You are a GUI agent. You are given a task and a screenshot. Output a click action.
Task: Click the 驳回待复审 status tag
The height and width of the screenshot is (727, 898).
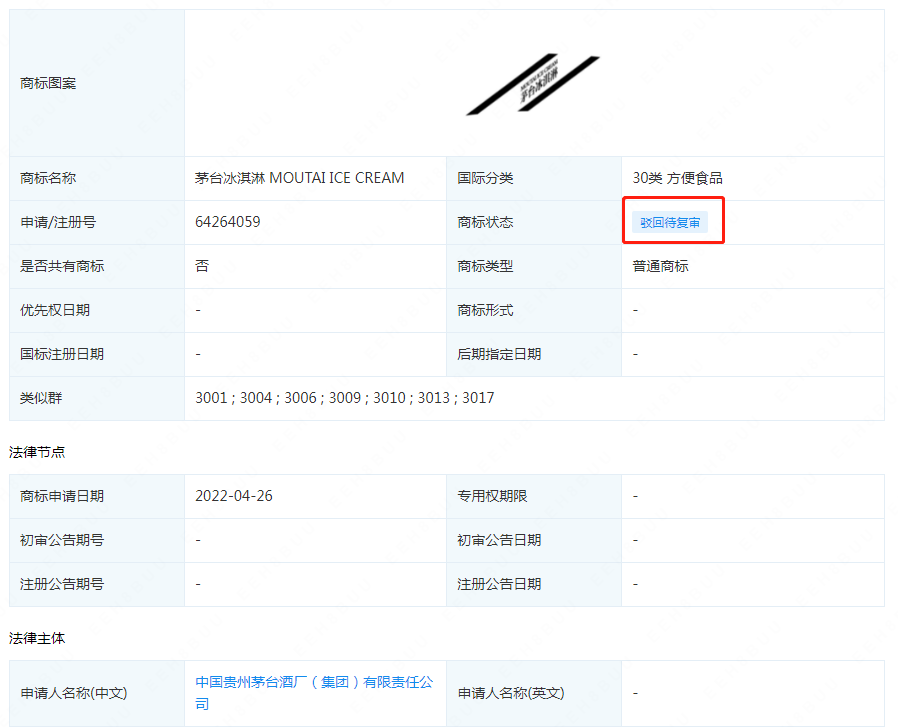pyautogui.click(x=670, y=222)
